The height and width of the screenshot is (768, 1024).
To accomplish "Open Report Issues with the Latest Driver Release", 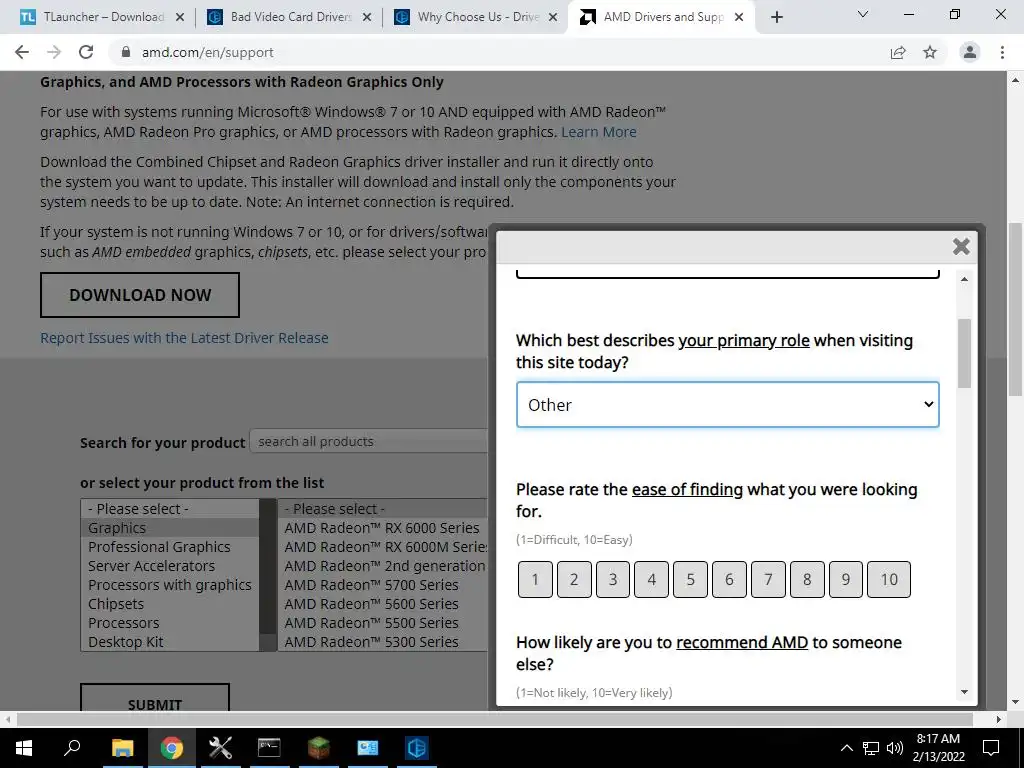I will [x=184, y=338].
